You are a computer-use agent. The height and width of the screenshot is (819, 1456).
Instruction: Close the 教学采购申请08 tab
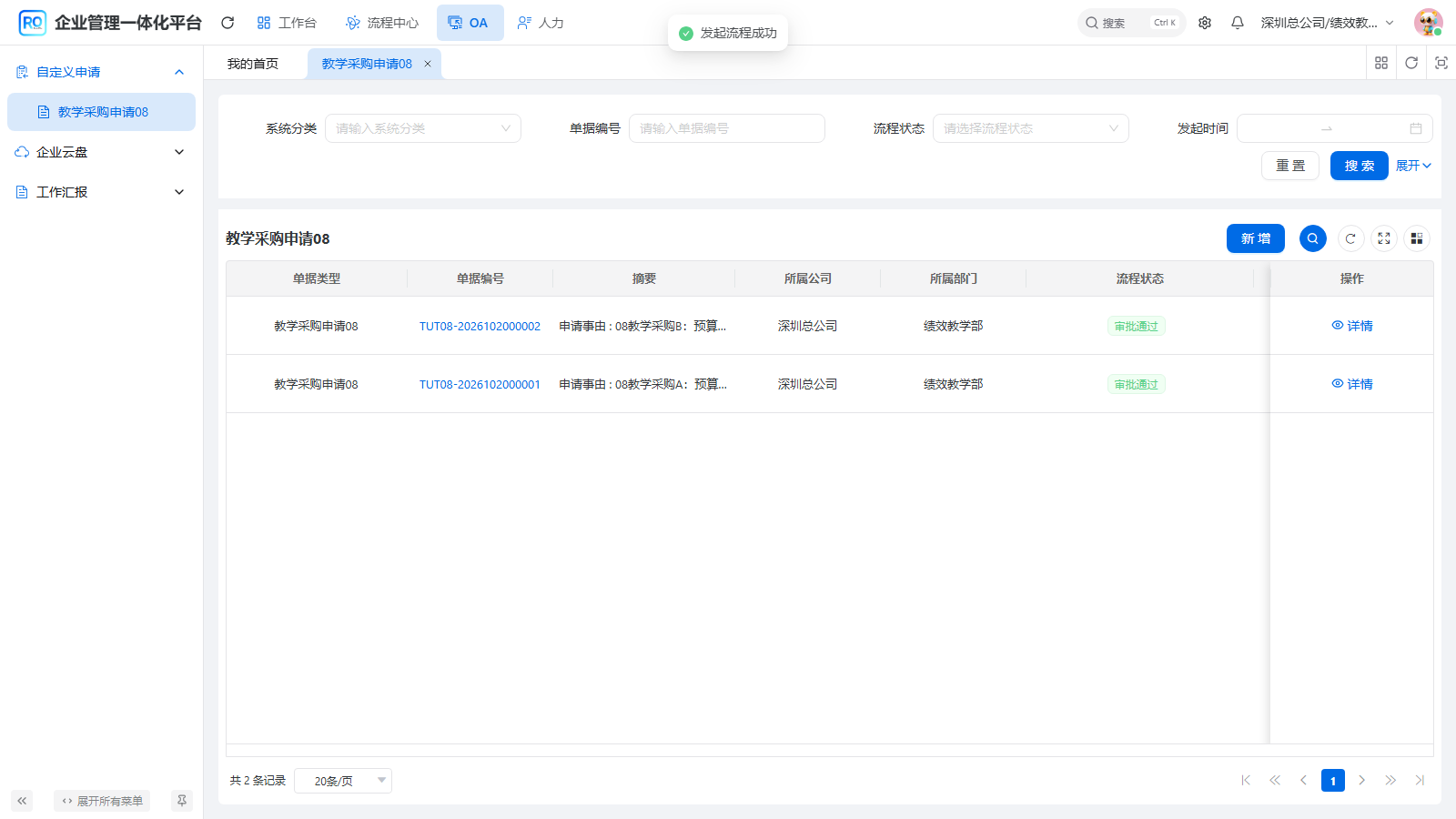click(428, 64)
